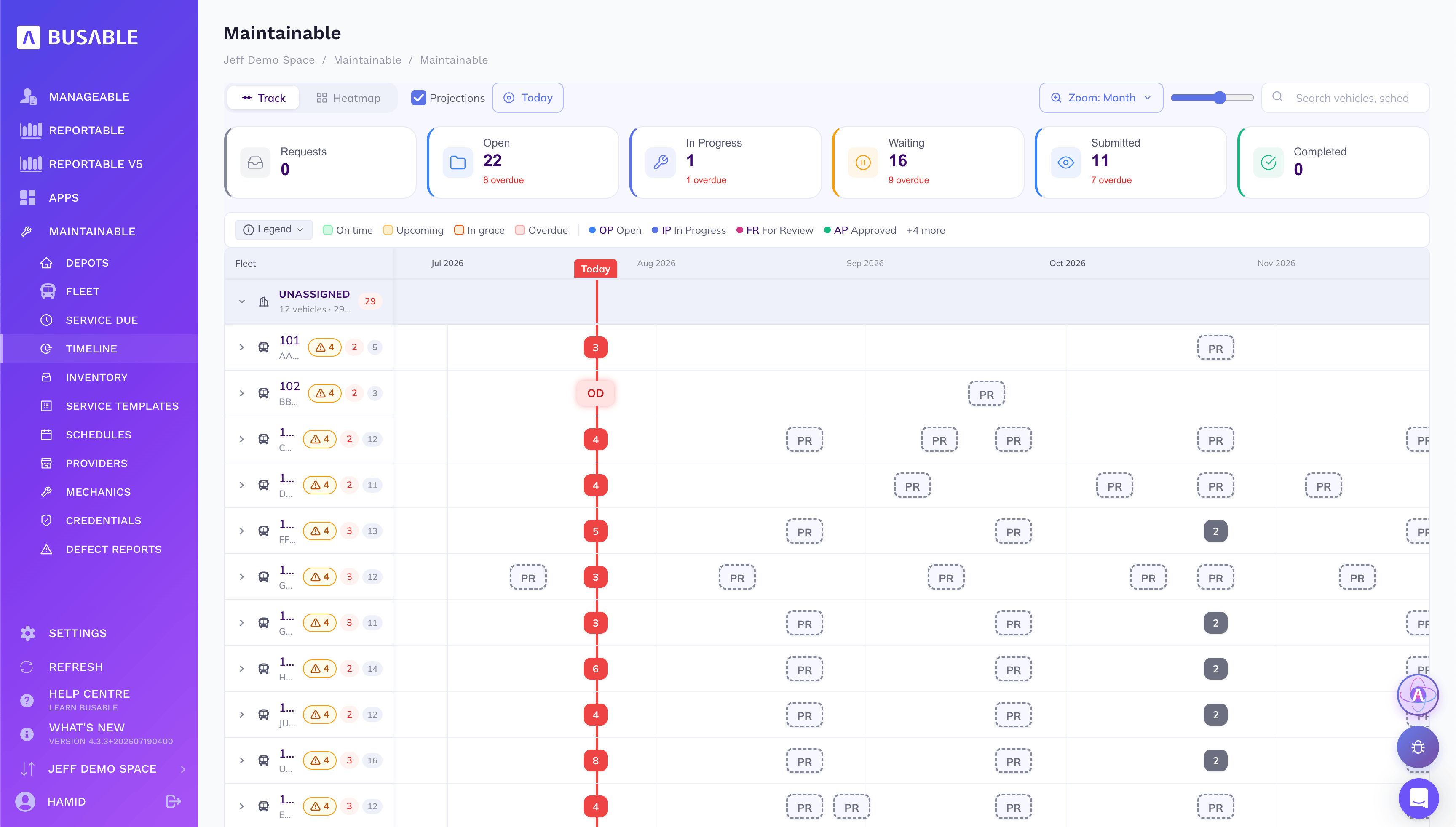Expand the Legend dropdown

tap(273, 229)
